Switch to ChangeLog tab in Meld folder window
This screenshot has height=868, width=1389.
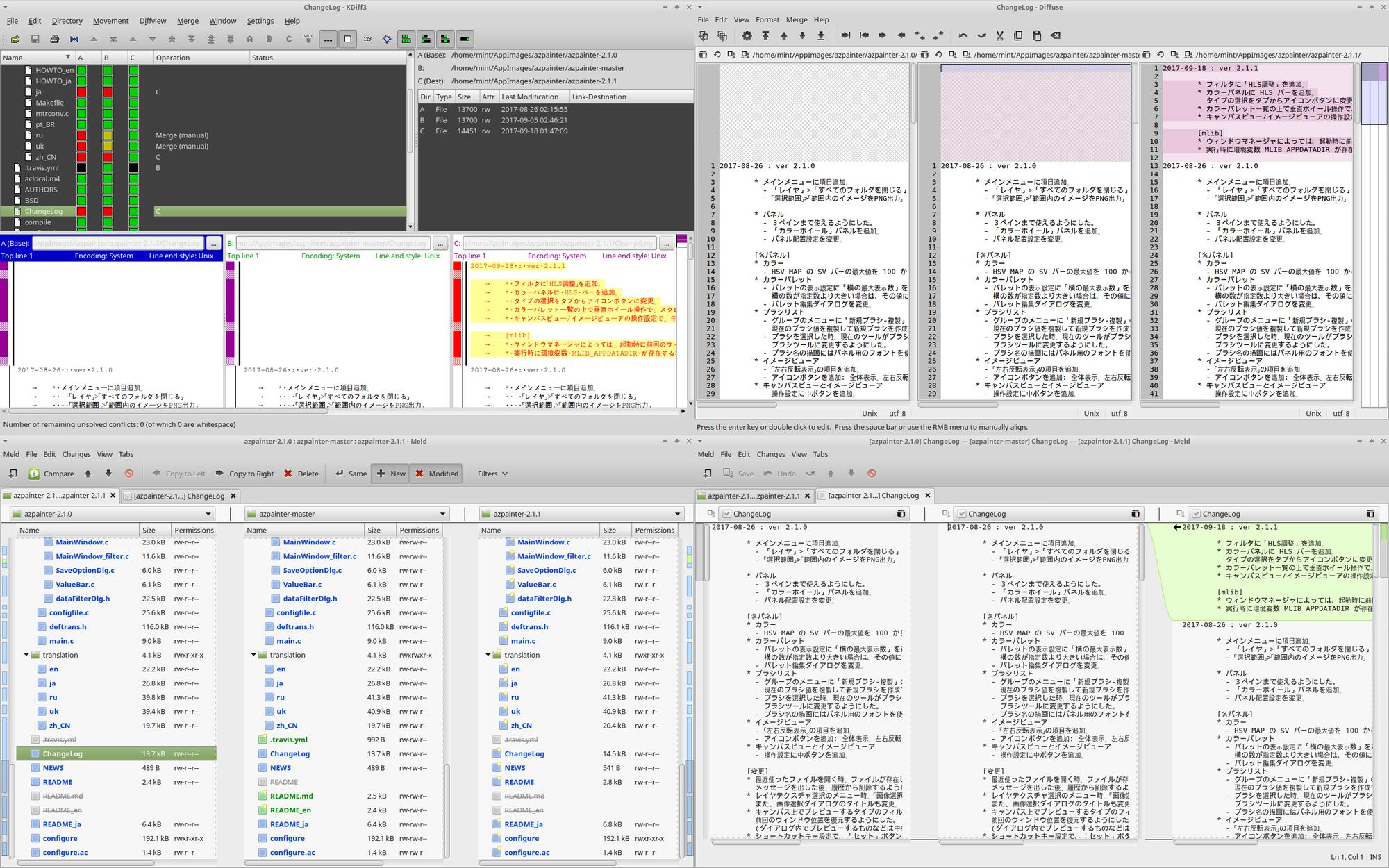coord(179,496)
